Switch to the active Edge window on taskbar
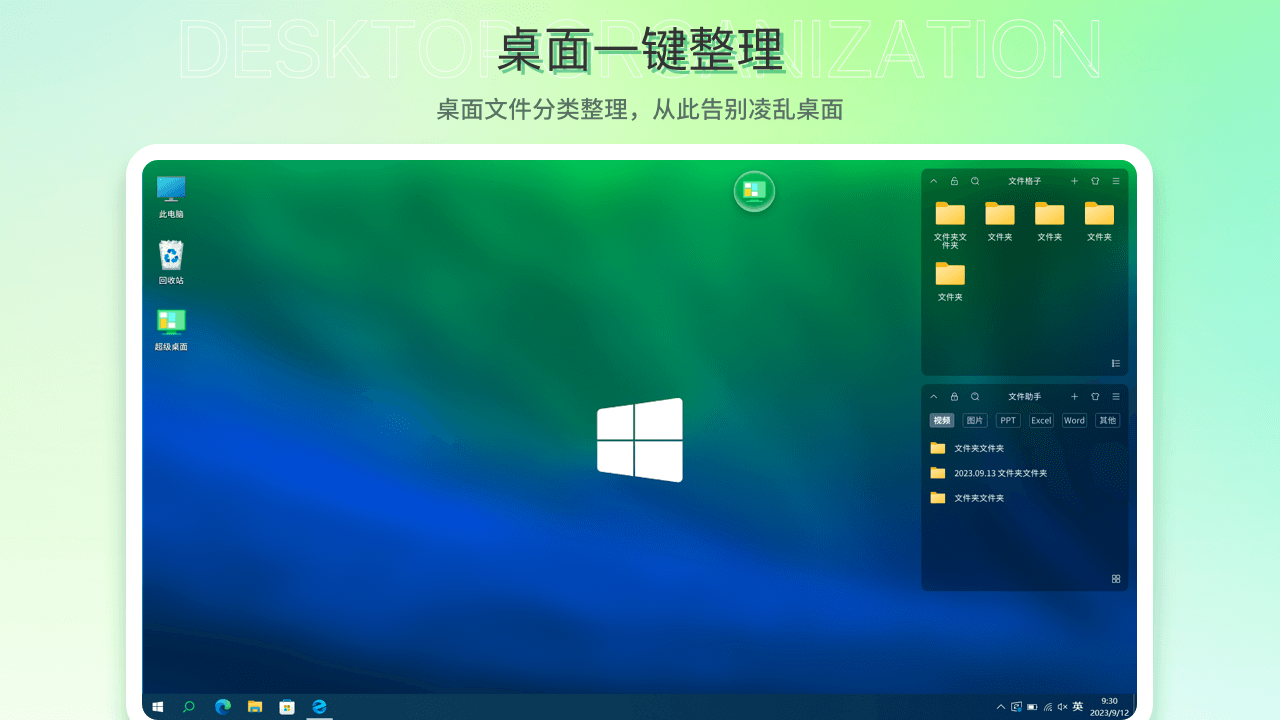Image resolution: width=1280 pixels, height=720 pixels. (x=319, y=707)
